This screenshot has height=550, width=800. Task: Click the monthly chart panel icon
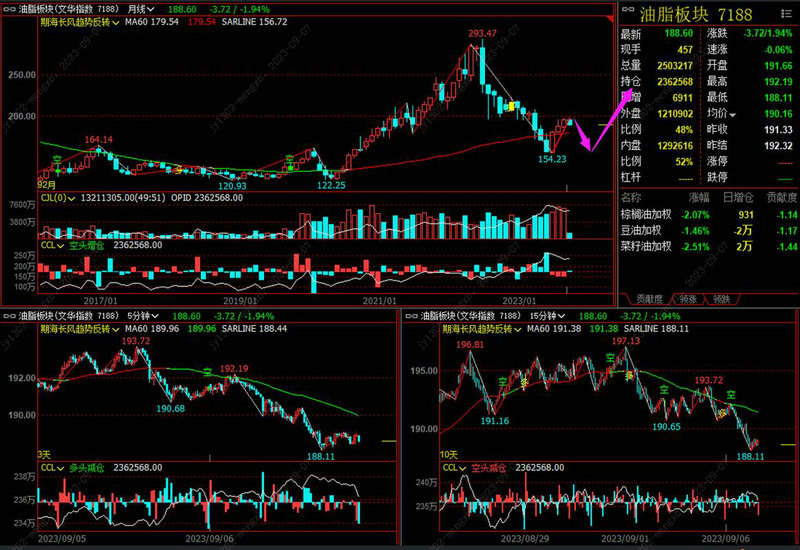click(x=9, y=7)
